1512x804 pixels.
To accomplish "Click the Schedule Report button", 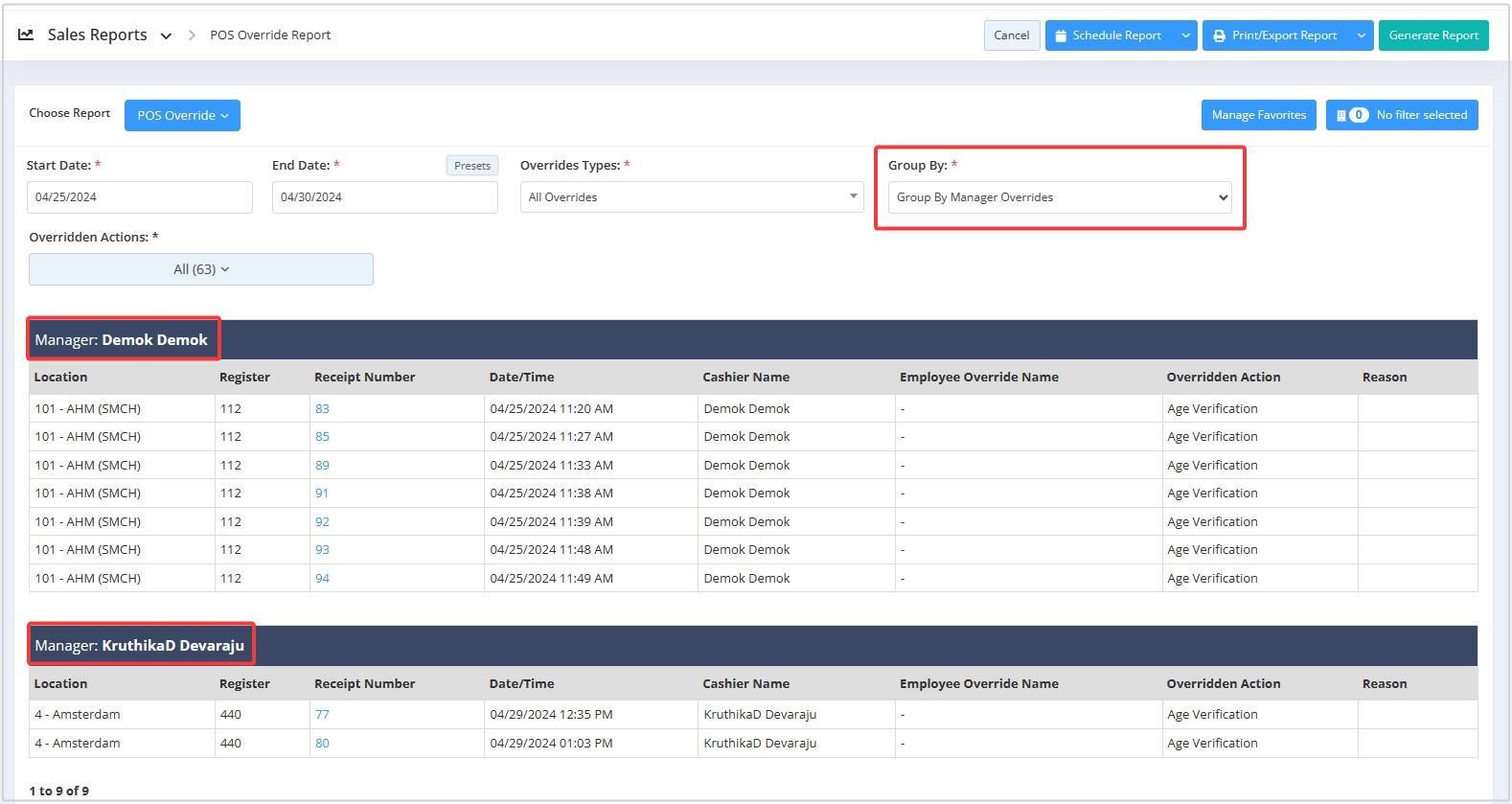I will 1110,35.
